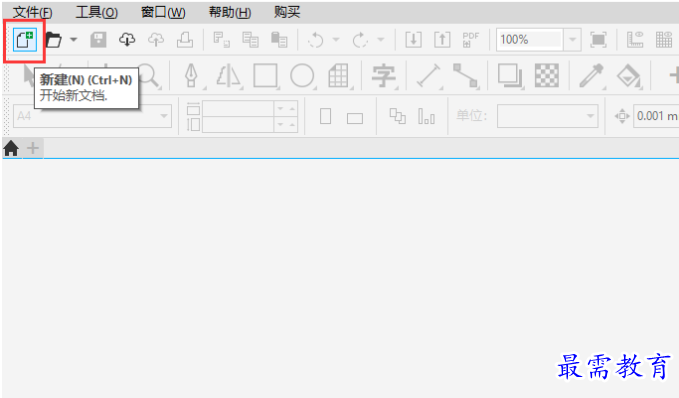Open the 购买 menu
This screenshot has height=398, width=679.
[x=287, y=12]
